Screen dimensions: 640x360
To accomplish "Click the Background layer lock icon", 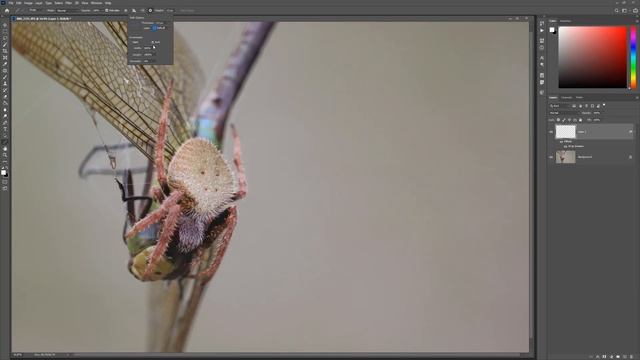I will (x=630, y=157).
